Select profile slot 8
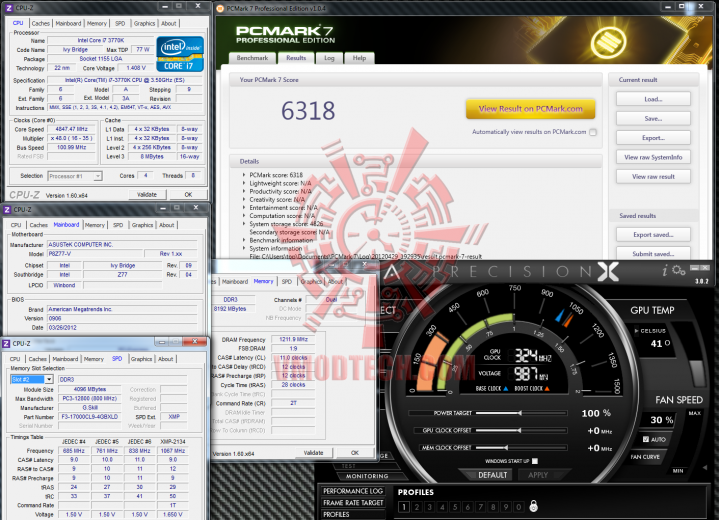 pyautogui.click(x=493, y=507)
